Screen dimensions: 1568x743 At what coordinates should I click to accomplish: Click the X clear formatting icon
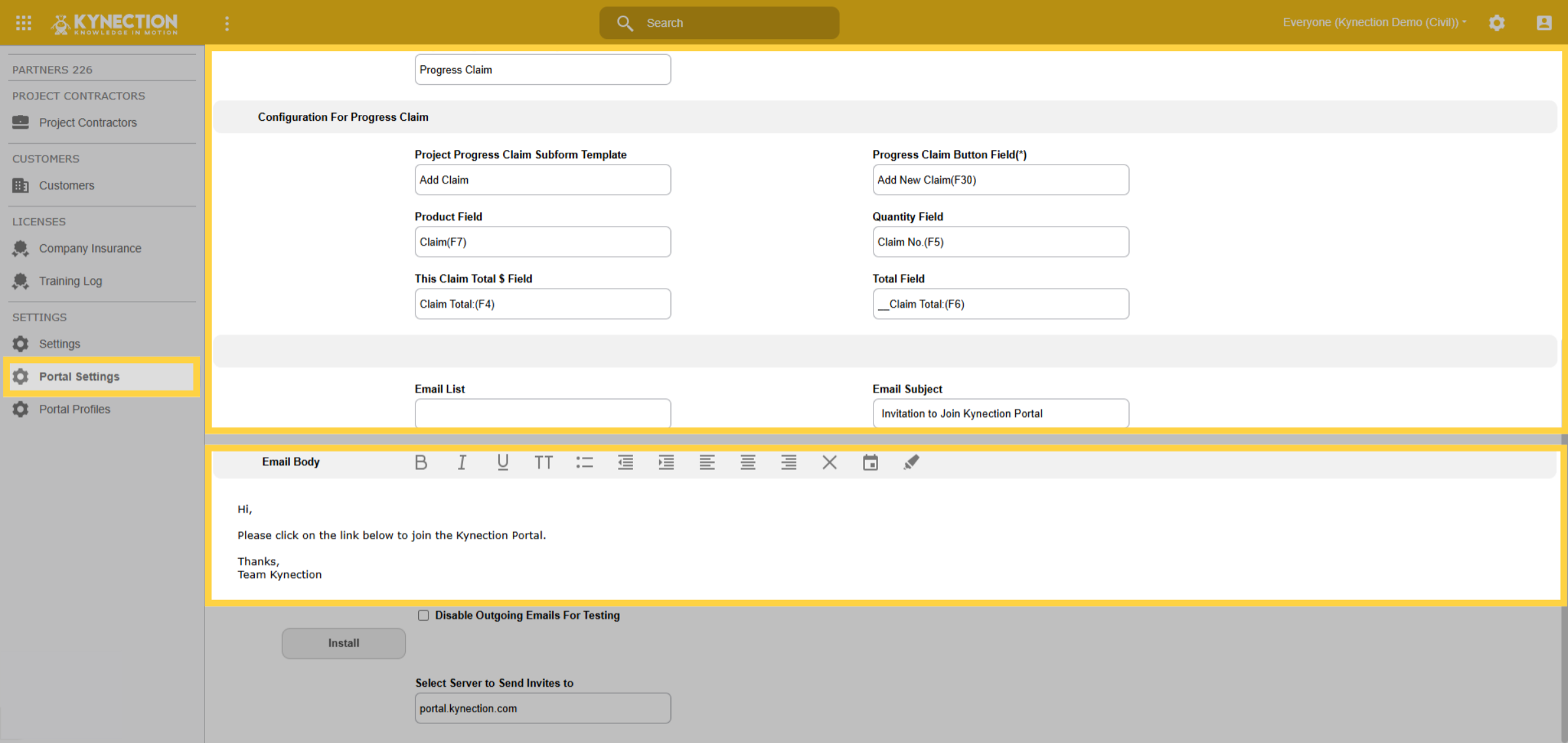tap(829, 462)
